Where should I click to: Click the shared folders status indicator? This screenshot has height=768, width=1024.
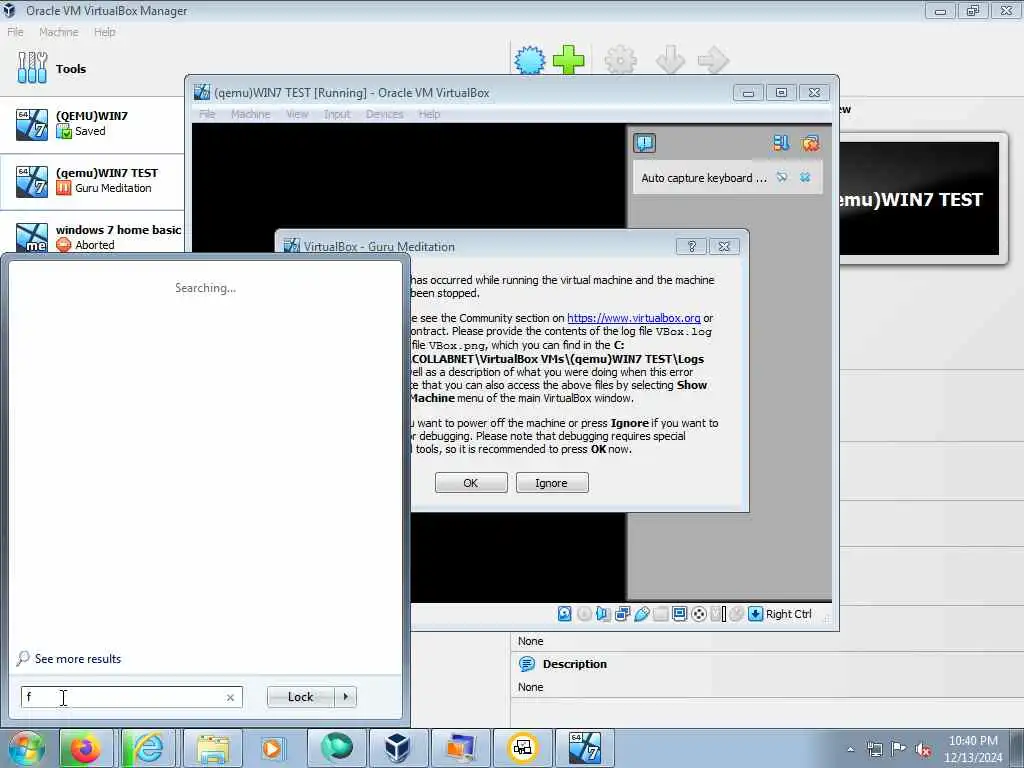click(660, 613)
